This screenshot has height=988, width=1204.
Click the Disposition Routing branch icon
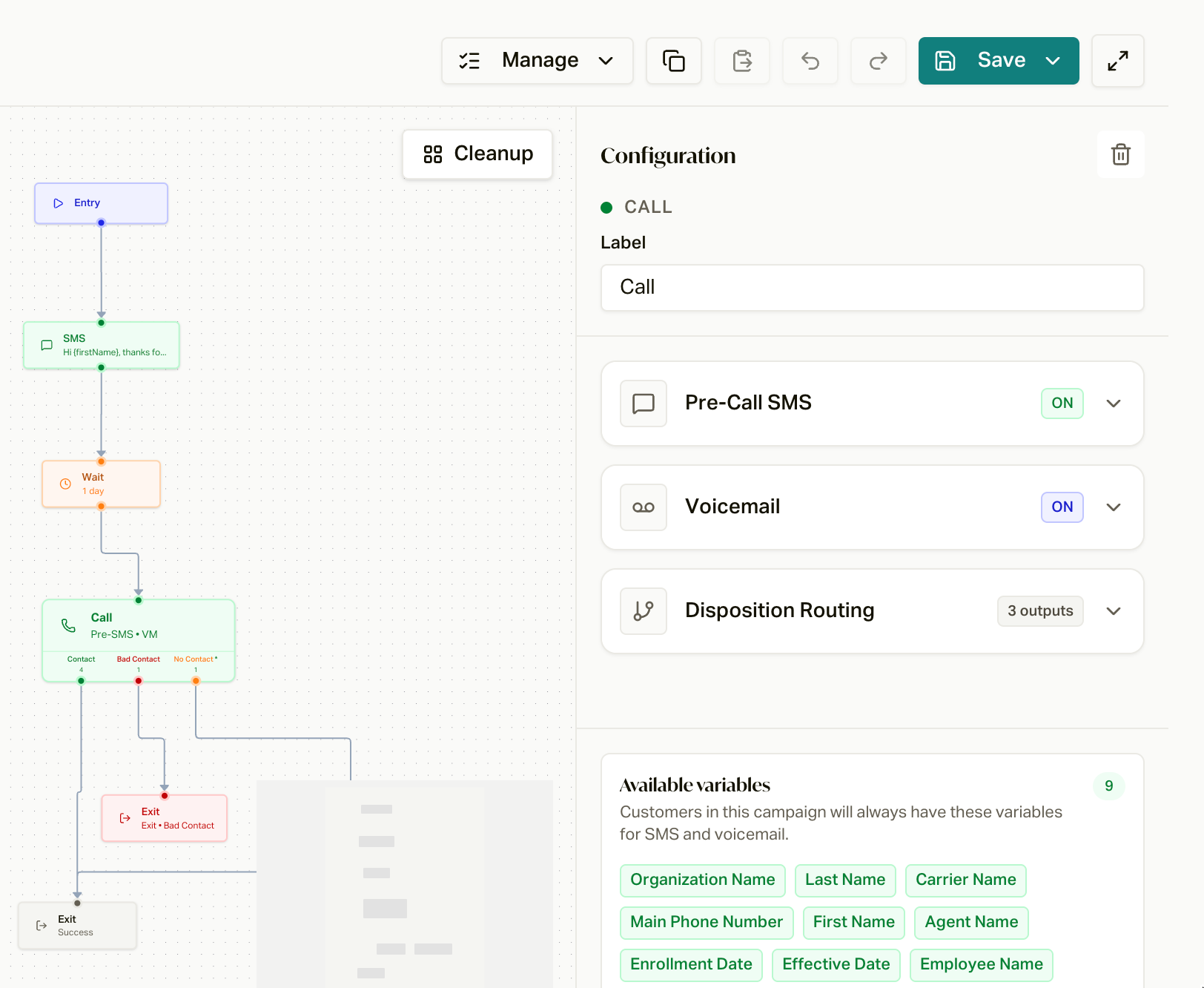(x=644, y=611)
